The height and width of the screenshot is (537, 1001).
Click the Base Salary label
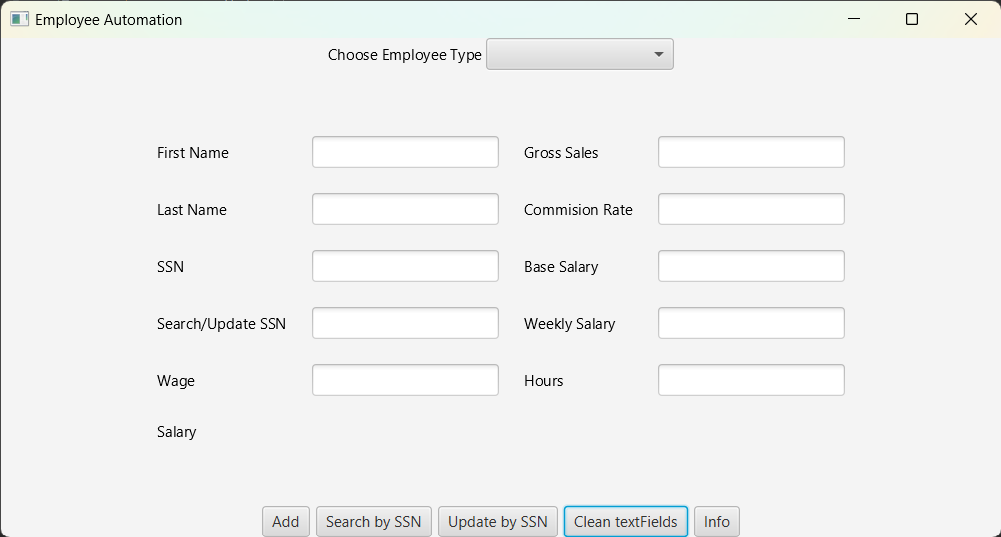(x=561, y=267)
